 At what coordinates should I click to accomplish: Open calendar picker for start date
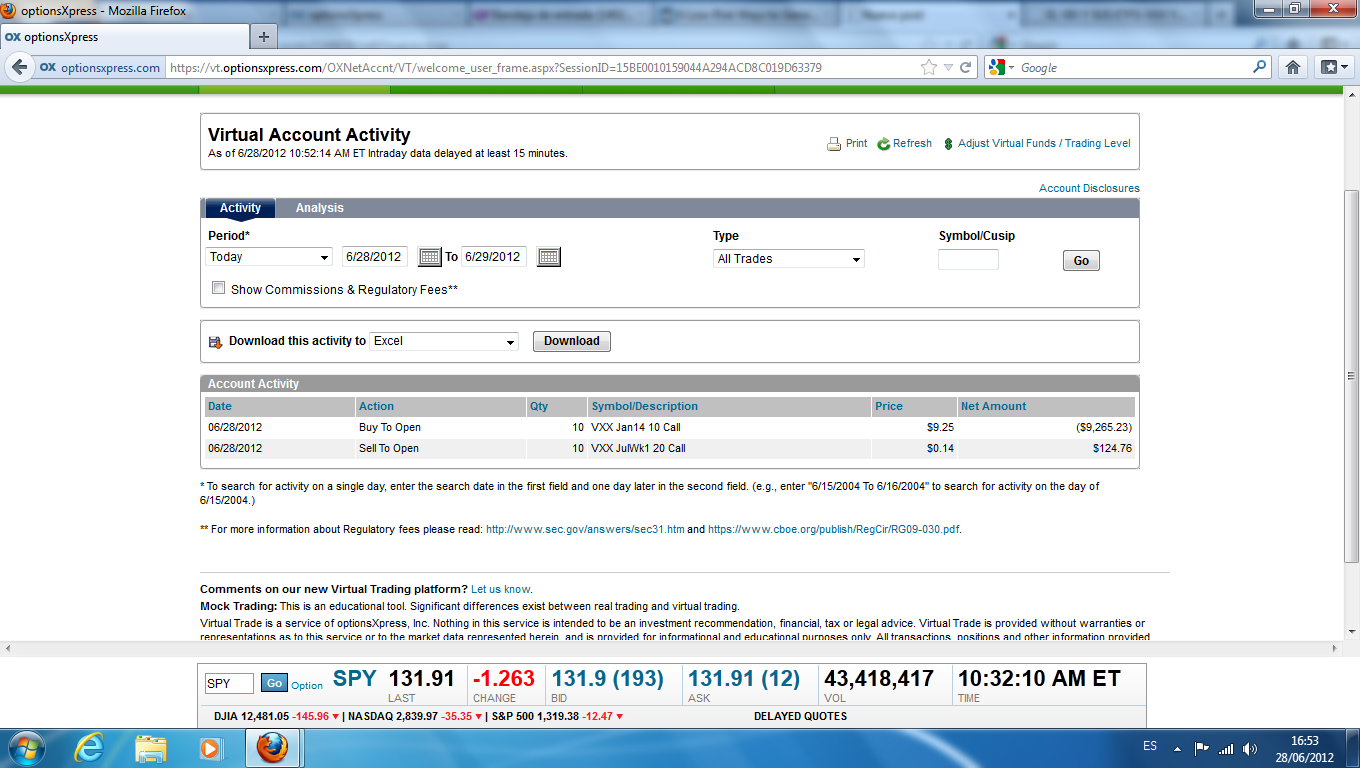pyautogui.click(x=429, y=257)
